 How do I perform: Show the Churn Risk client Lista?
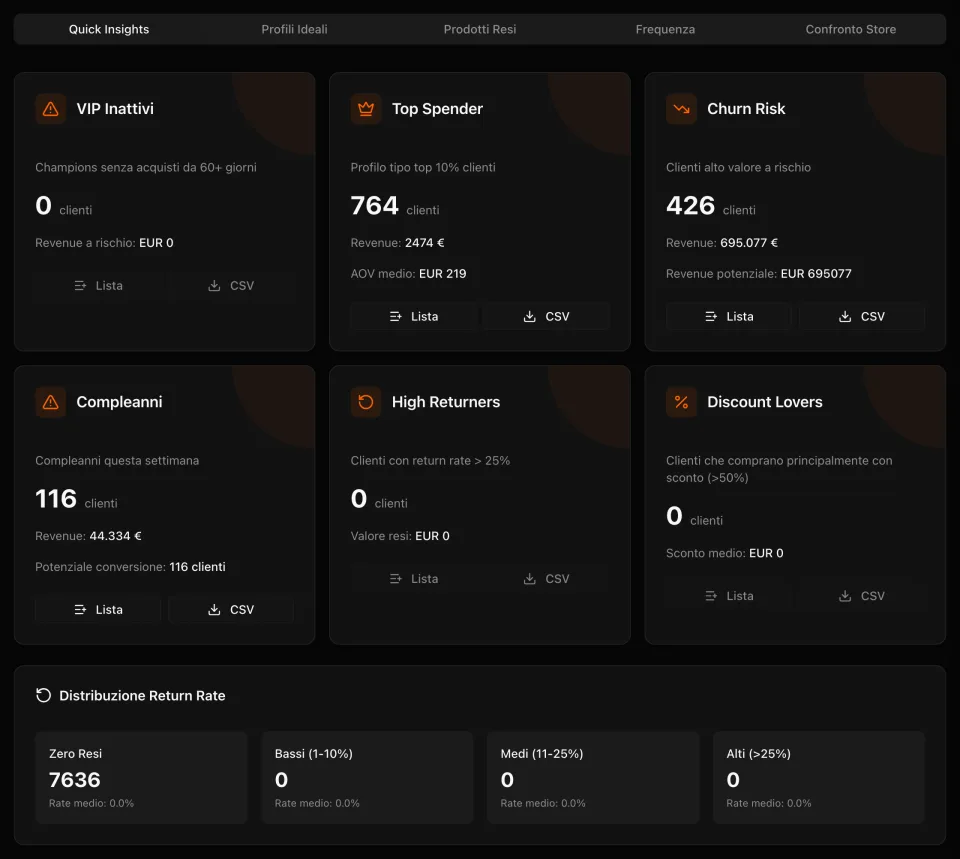[729, 317]
